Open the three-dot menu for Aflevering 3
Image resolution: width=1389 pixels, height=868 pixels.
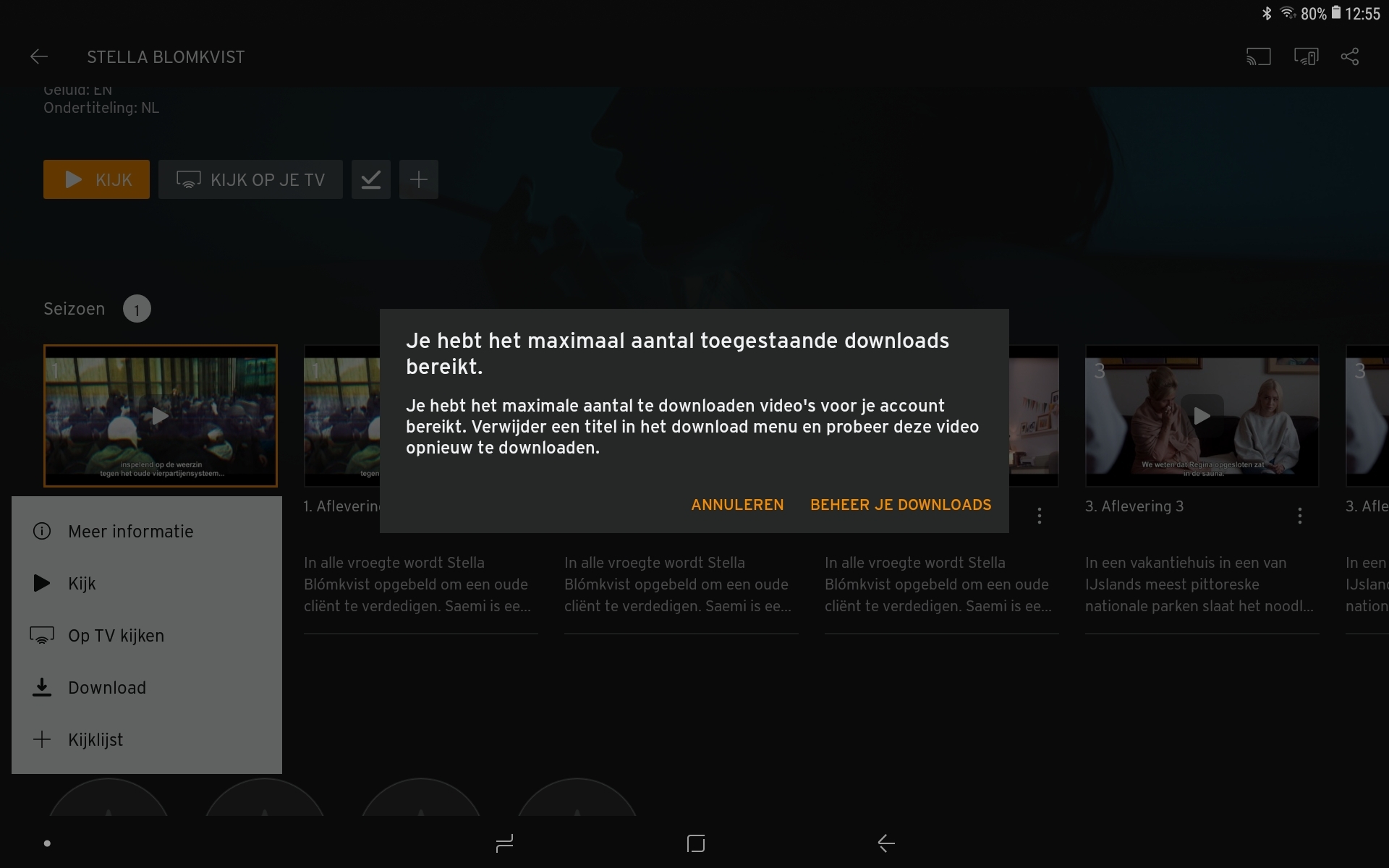[x=1300, y=515]
